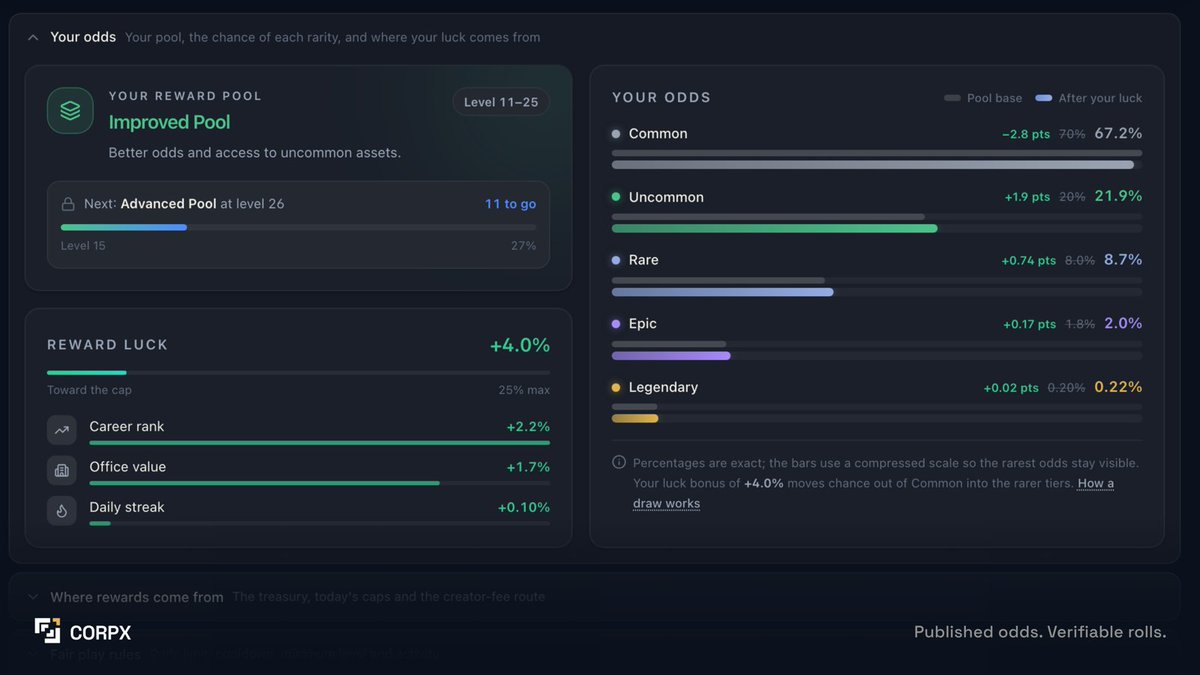The width and height of the screenshot is (1200, 675).
Task: Click the +0.02 pts Legendary change label
Action: pos(1011,388)
